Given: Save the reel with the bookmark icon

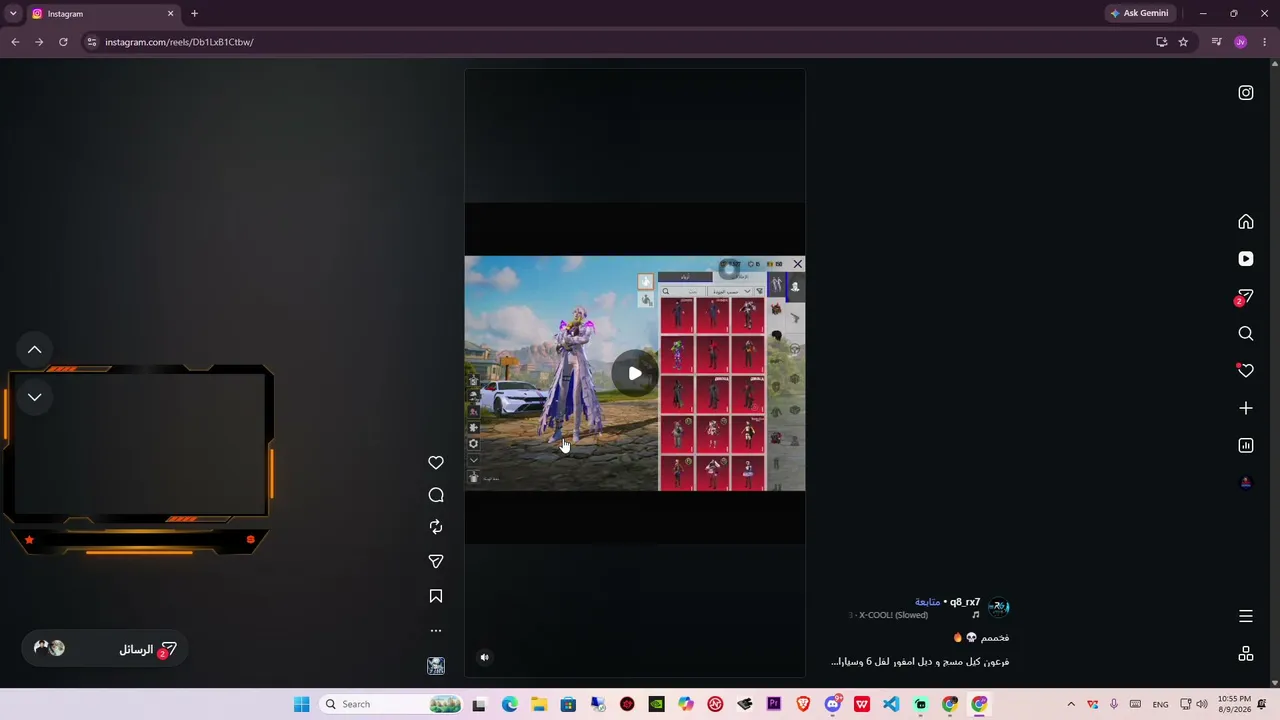Looking at the screenshot, I should point(436,596).
